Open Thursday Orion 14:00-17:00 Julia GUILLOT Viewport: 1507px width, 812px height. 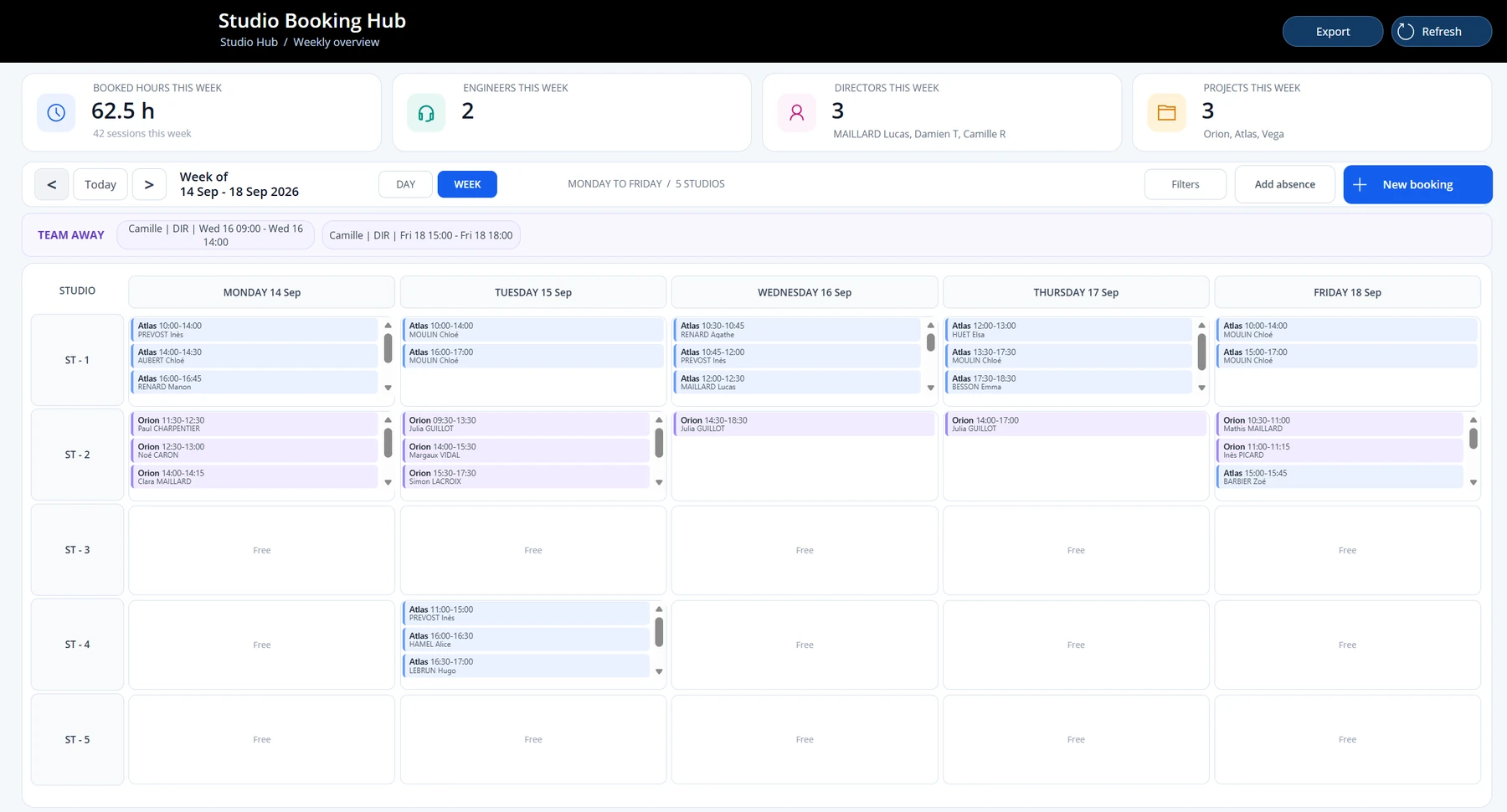pos(1075,424)
